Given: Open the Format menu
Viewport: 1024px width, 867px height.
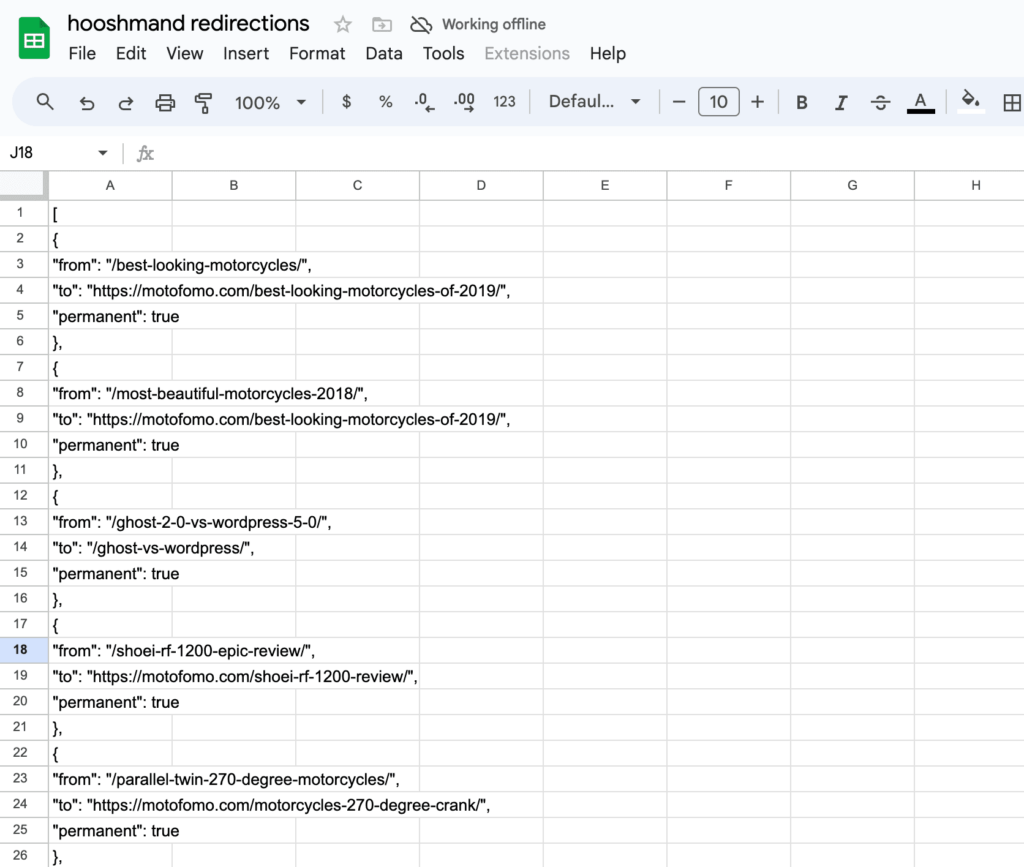Looking at the screenshot, I should point(317,54).
